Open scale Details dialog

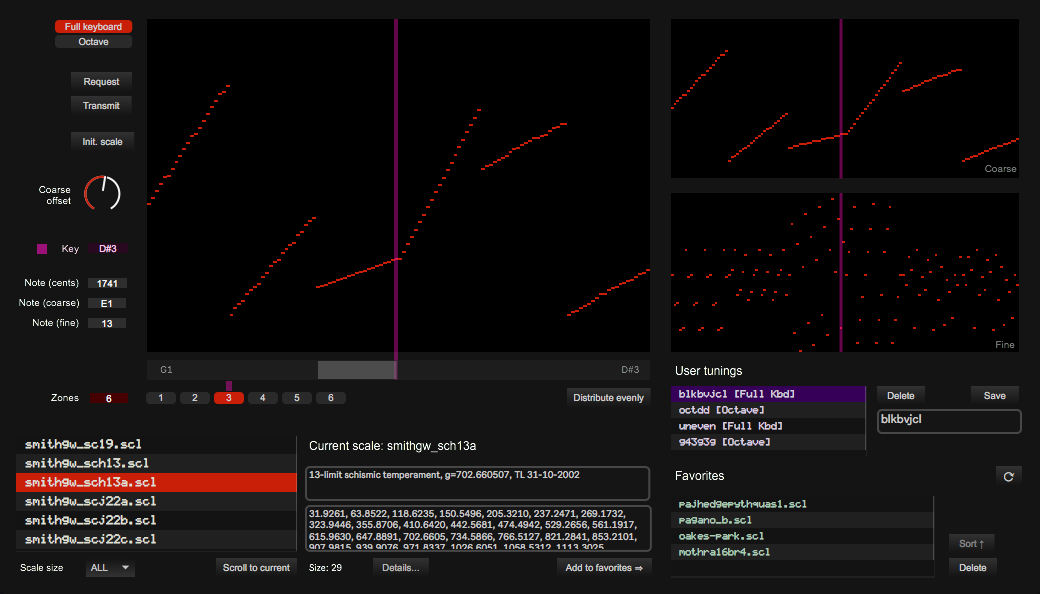pyautogui.click(x=400, y=567)
